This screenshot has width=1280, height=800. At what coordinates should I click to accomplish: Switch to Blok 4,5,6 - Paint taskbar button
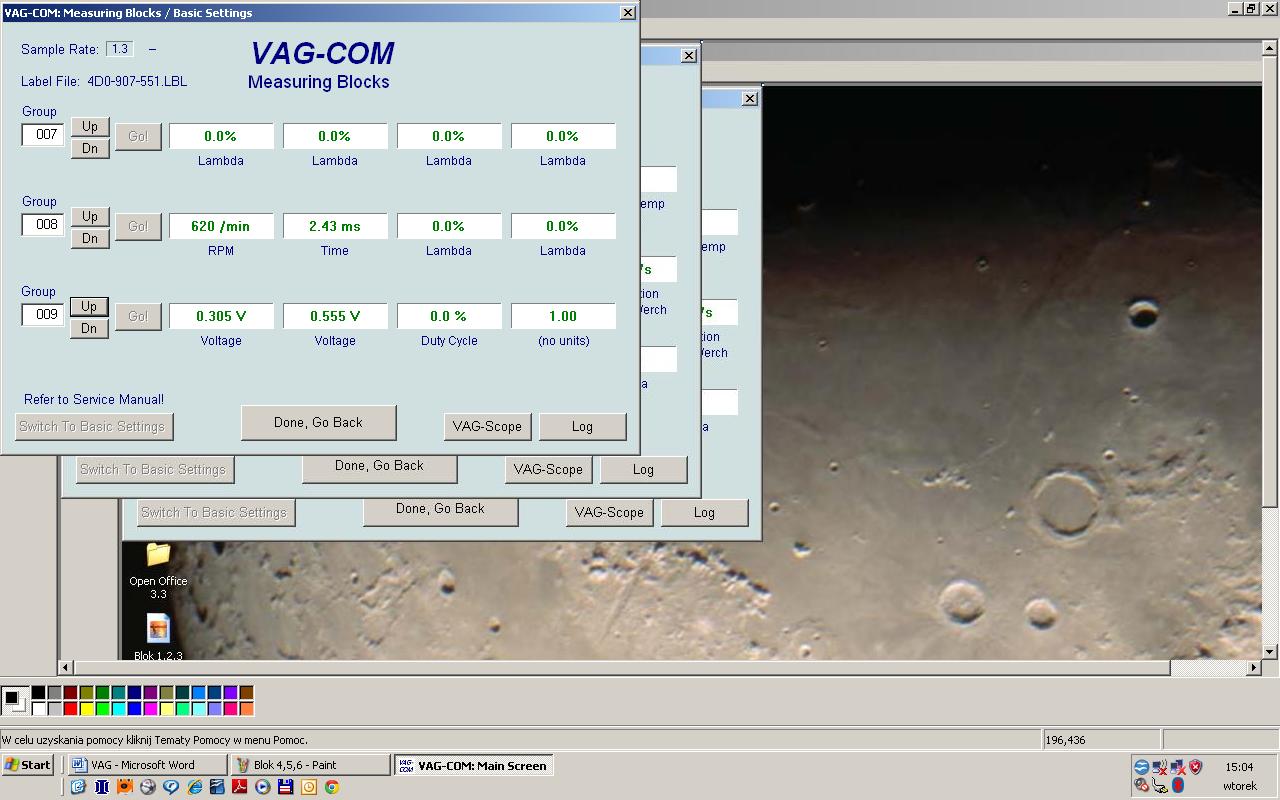(x=310, y=765)
